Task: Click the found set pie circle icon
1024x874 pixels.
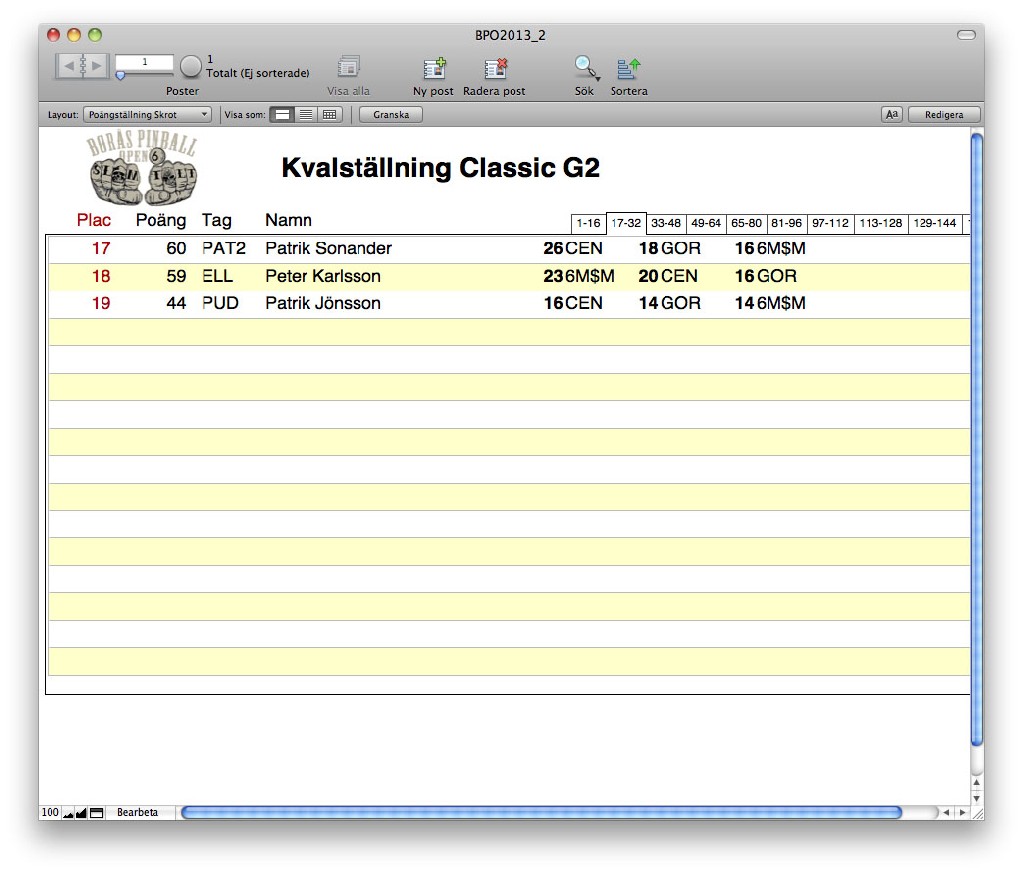Action: click(x=191, y=65)
